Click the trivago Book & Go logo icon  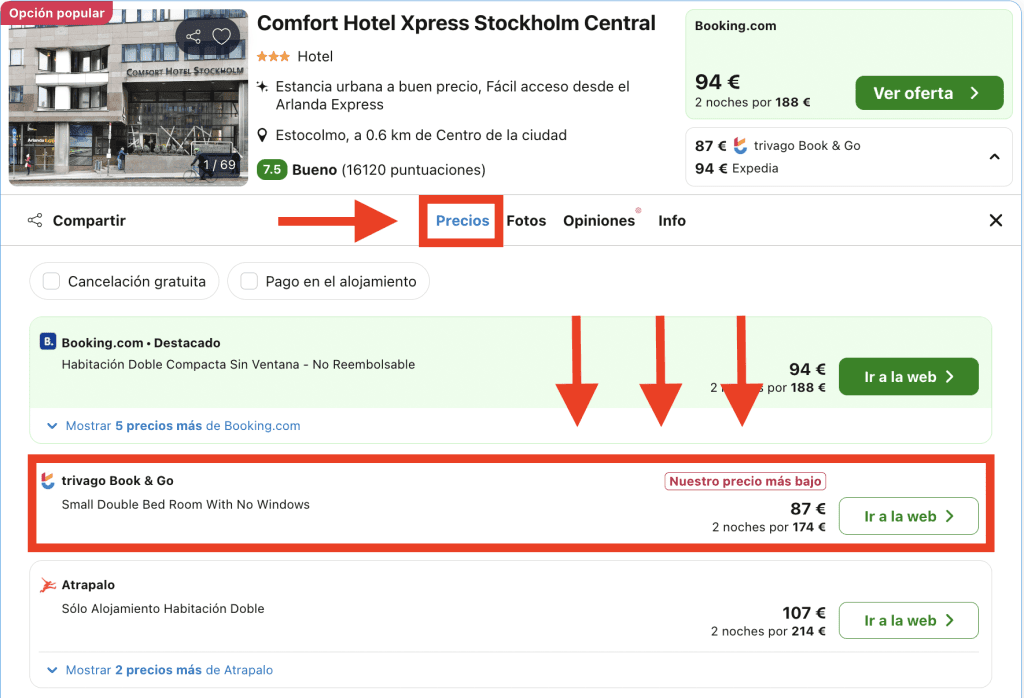click(x=48, y=481)
